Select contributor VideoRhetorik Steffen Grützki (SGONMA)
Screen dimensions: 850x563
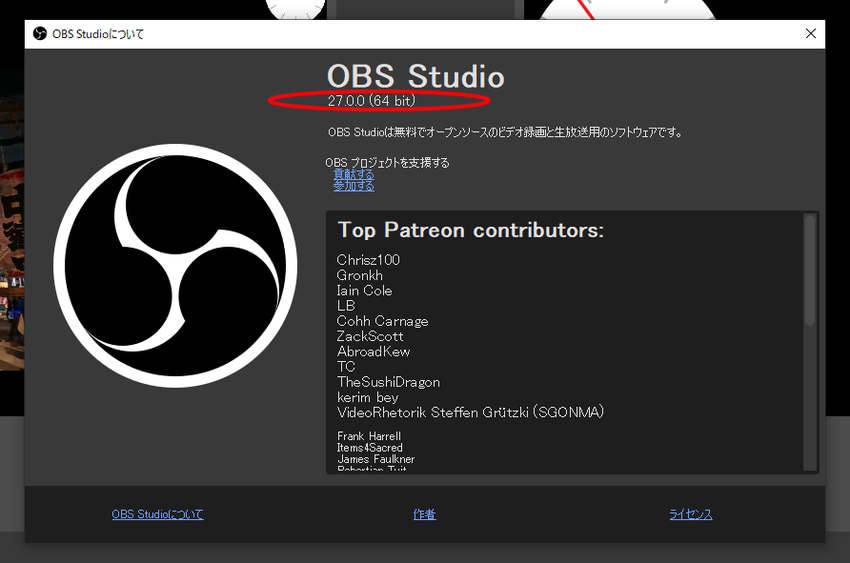(x=471, y=412)
